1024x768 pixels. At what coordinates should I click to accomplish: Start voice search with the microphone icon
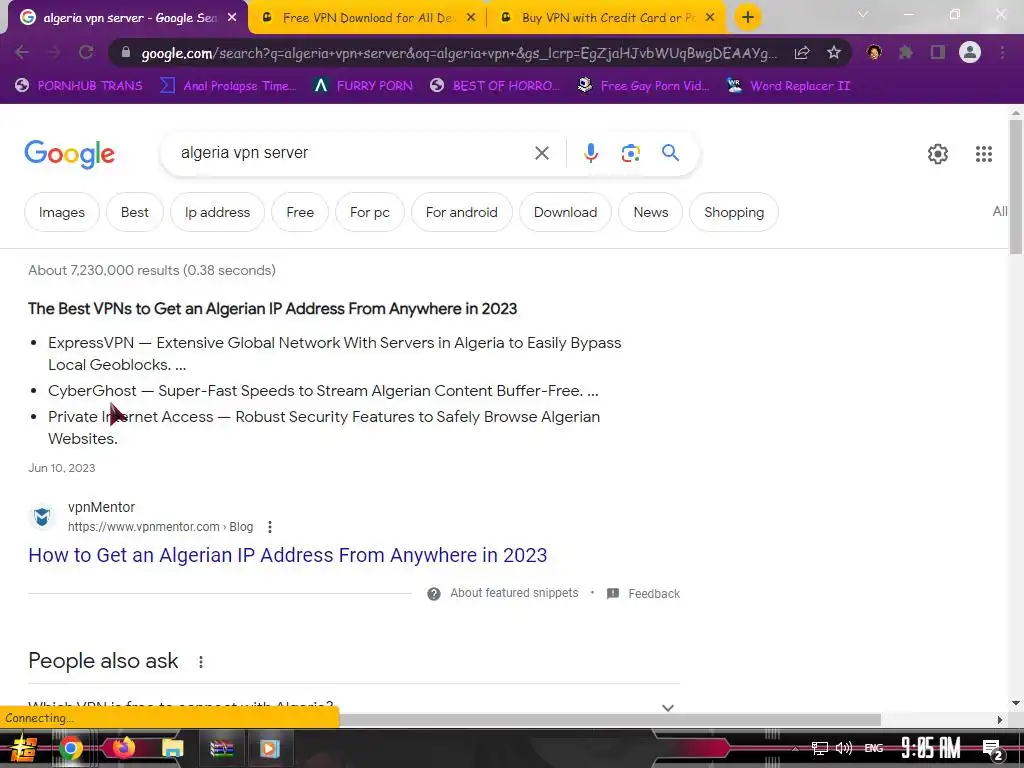[x=590, y=153]
